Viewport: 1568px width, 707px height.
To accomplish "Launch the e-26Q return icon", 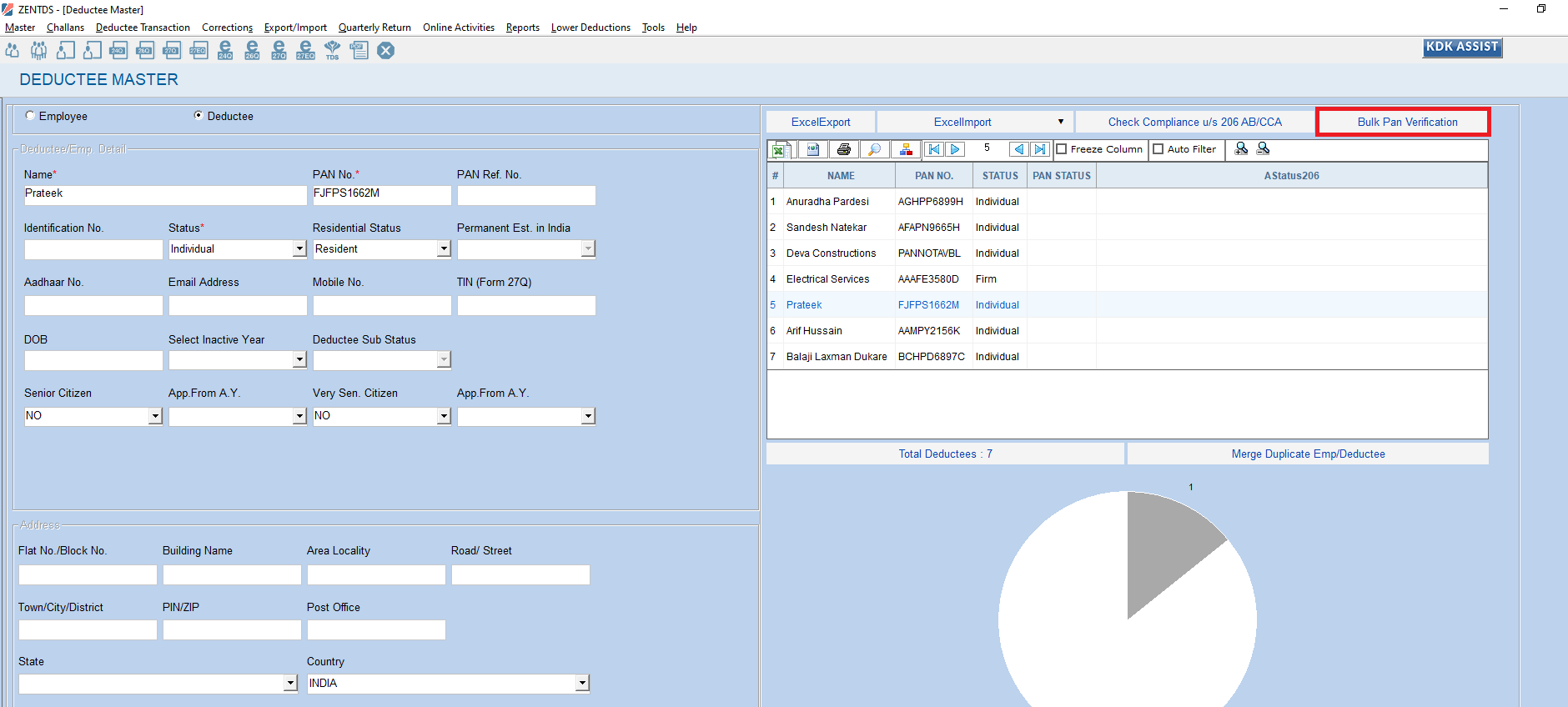I will [252, 50].
